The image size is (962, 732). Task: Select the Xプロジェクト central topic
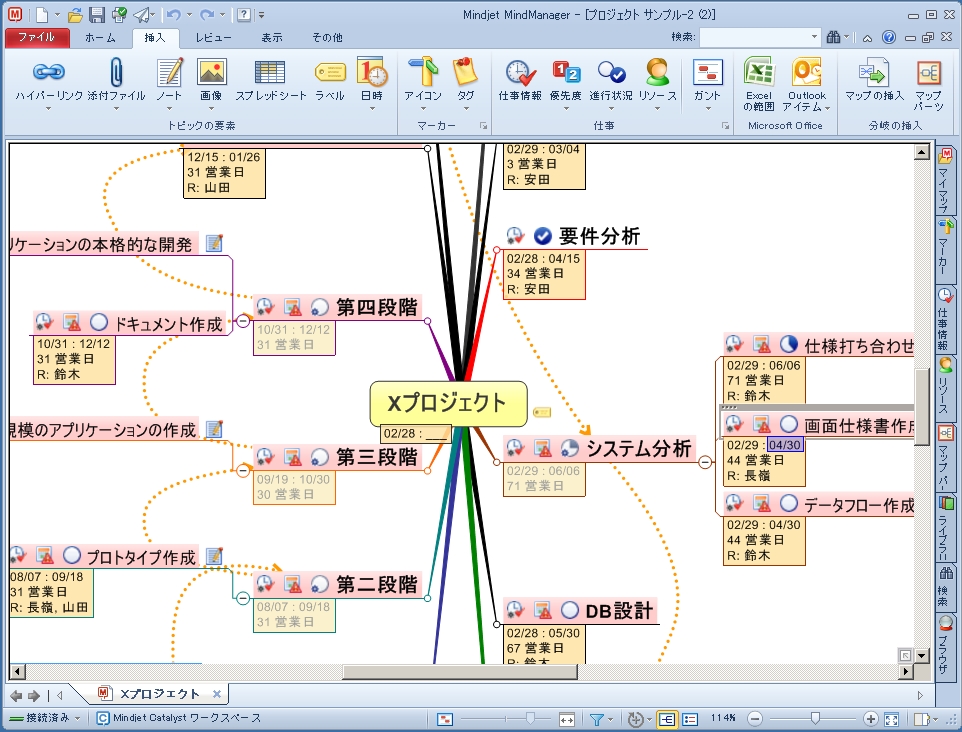point(448,403)
